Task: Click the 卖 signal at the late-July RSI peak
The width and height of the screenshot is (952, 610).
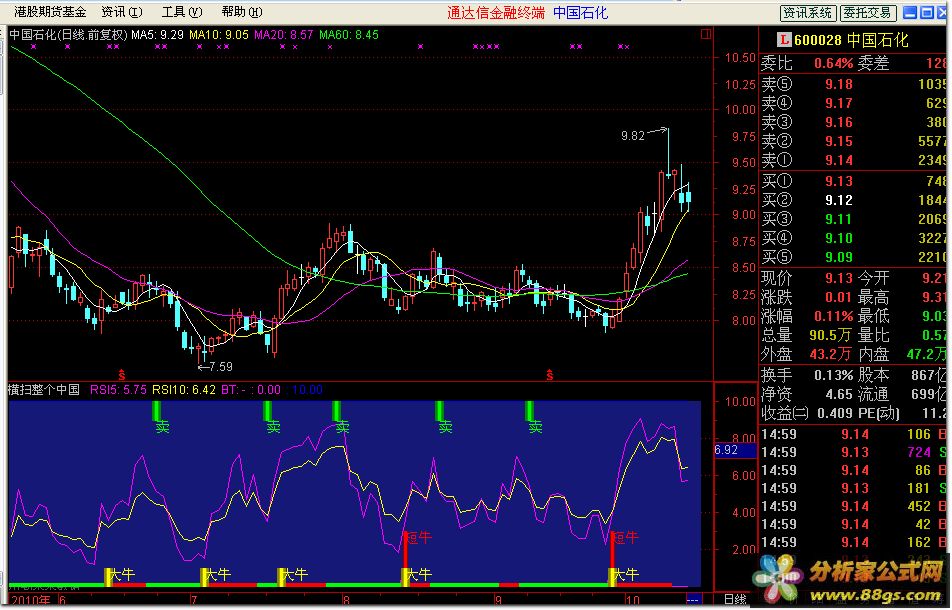Action: pos(341,419)
